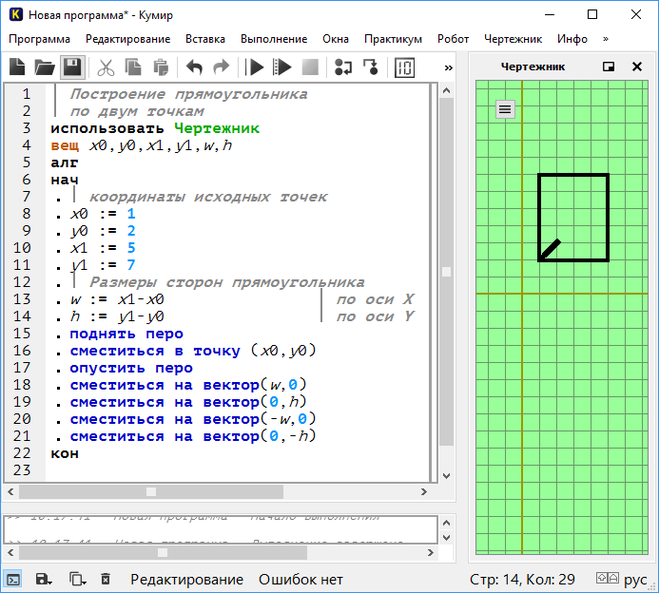The height and width of the screenshot is (593, 659).
Task: Undo the last edit
Action: [194, 67]
